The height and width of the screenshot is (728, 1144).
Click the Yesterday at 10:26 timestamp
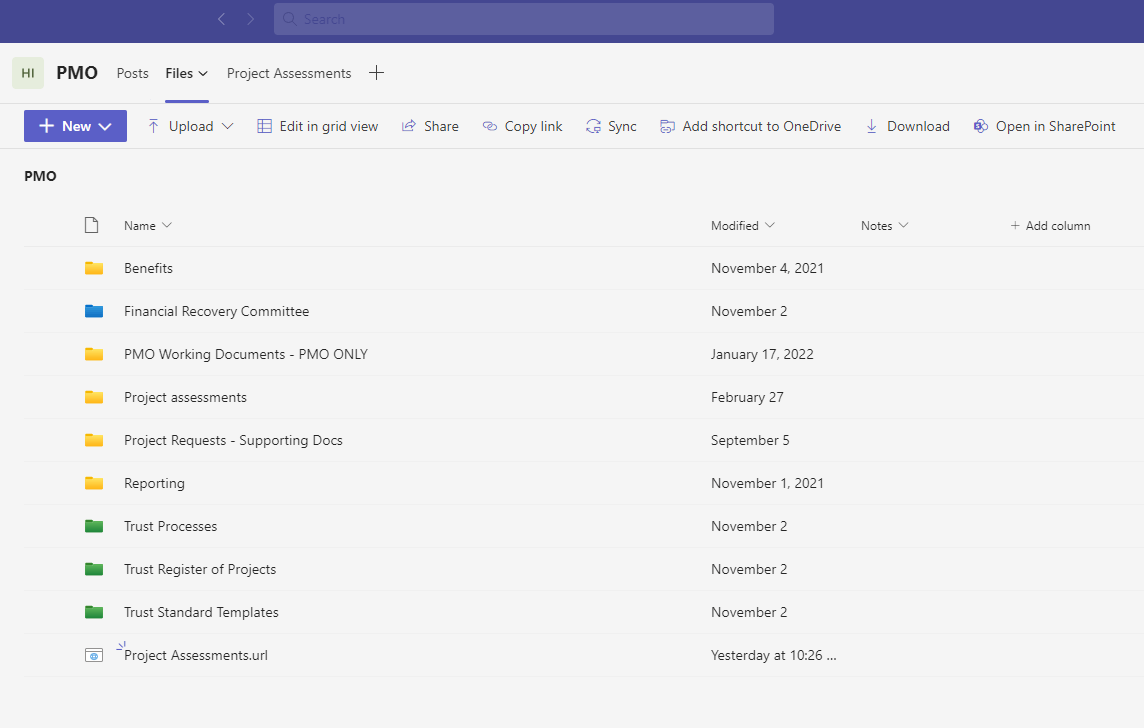[x=773, y=655]
